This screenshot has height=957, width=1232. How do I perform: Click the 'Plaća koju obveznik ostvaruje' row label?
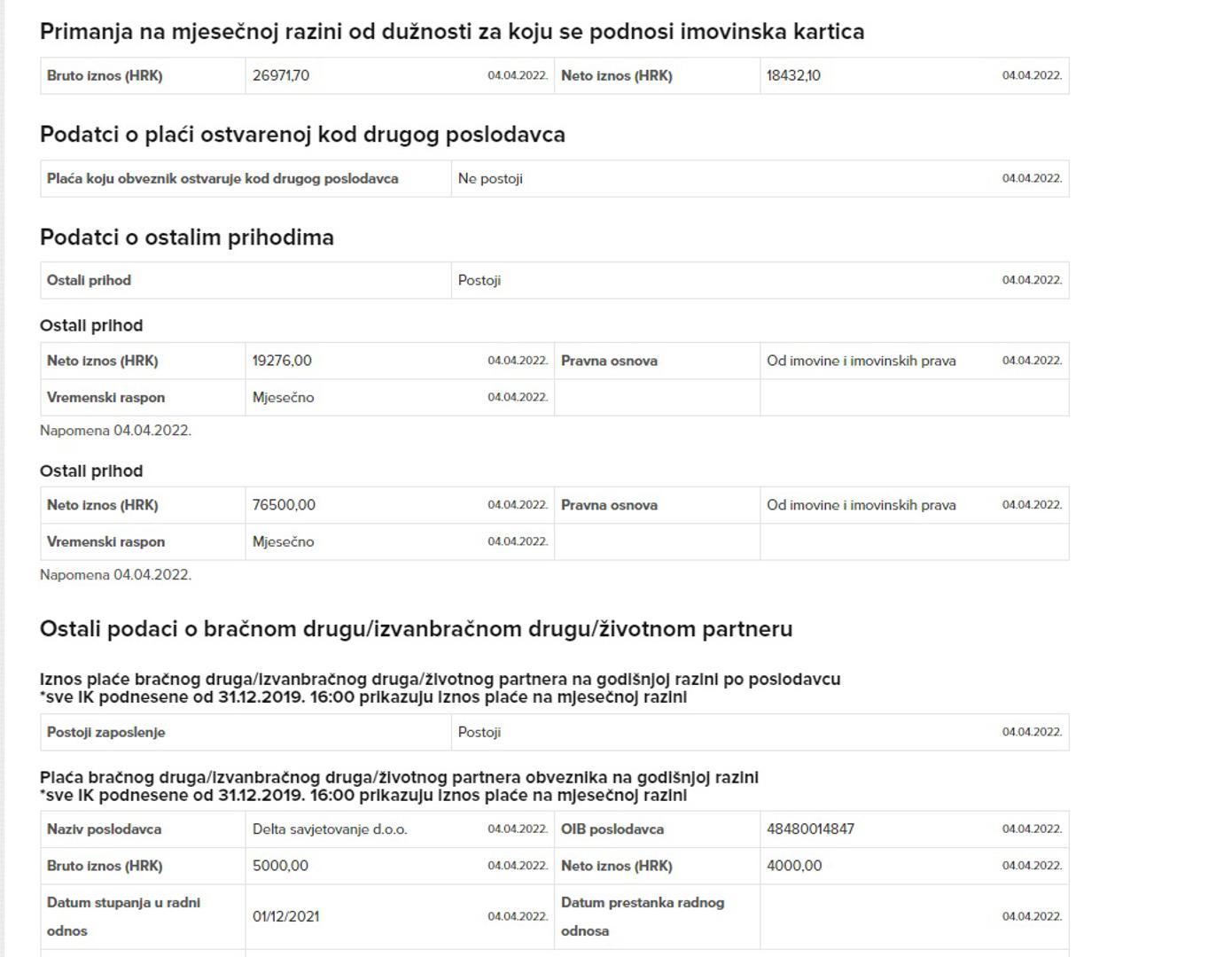(x=222, y=179)
